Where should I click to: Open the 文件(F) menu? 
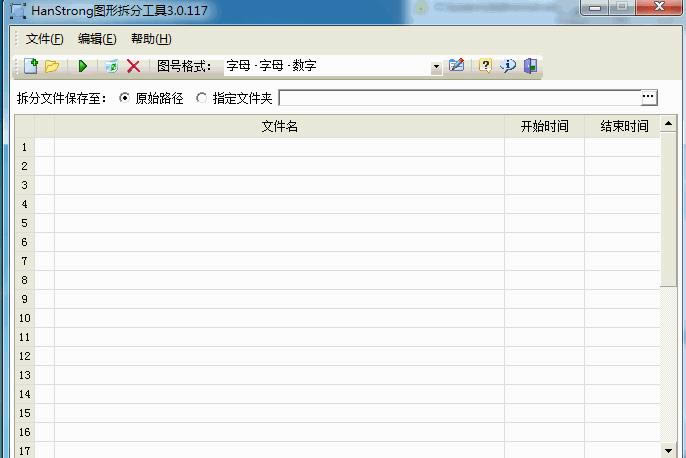(x=44, y=39)
